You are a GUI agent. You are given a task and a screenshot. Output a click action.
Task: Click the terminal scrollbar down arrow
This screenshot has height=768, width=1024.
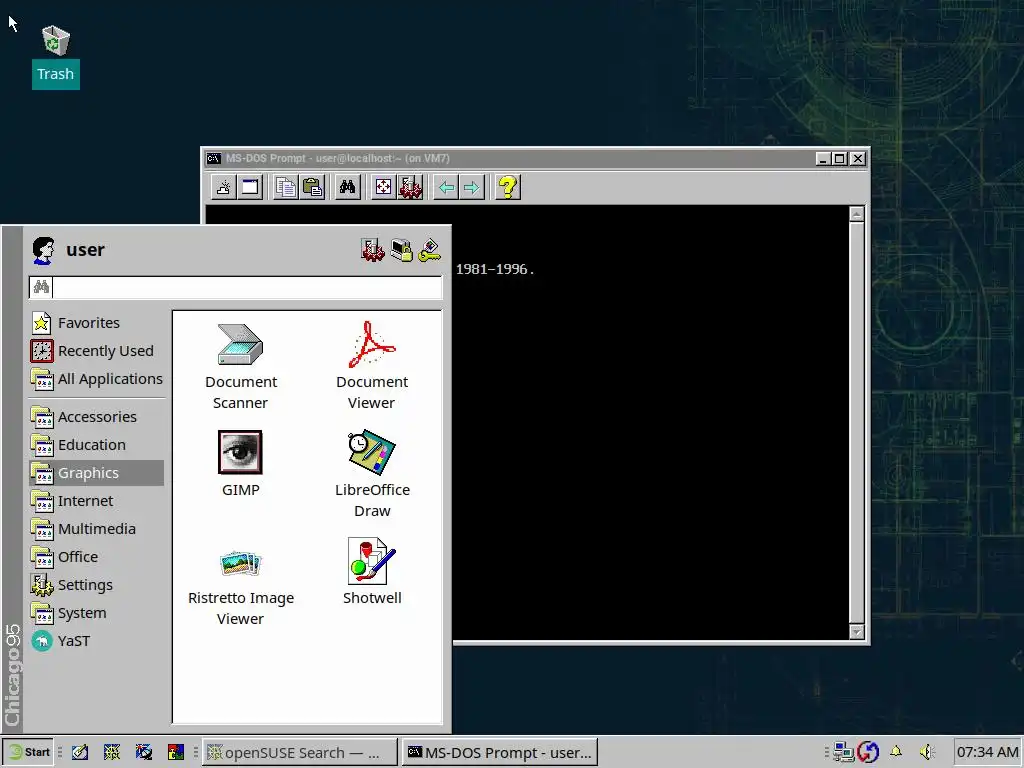click(857, 632)
